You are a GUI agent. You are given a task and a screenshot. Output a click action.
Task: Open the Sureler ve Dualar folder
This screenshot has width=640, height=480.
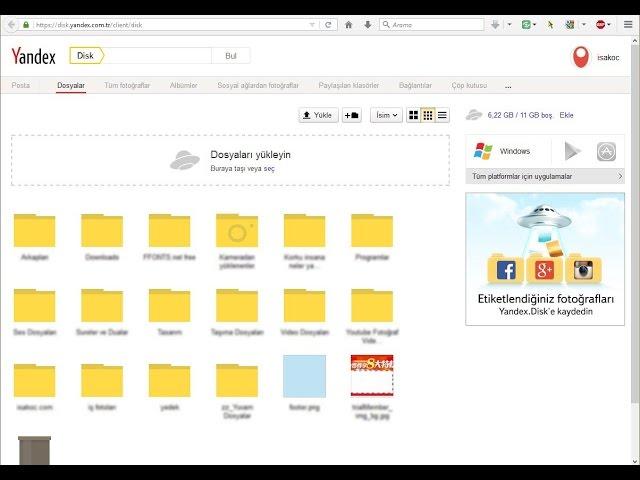102,306
